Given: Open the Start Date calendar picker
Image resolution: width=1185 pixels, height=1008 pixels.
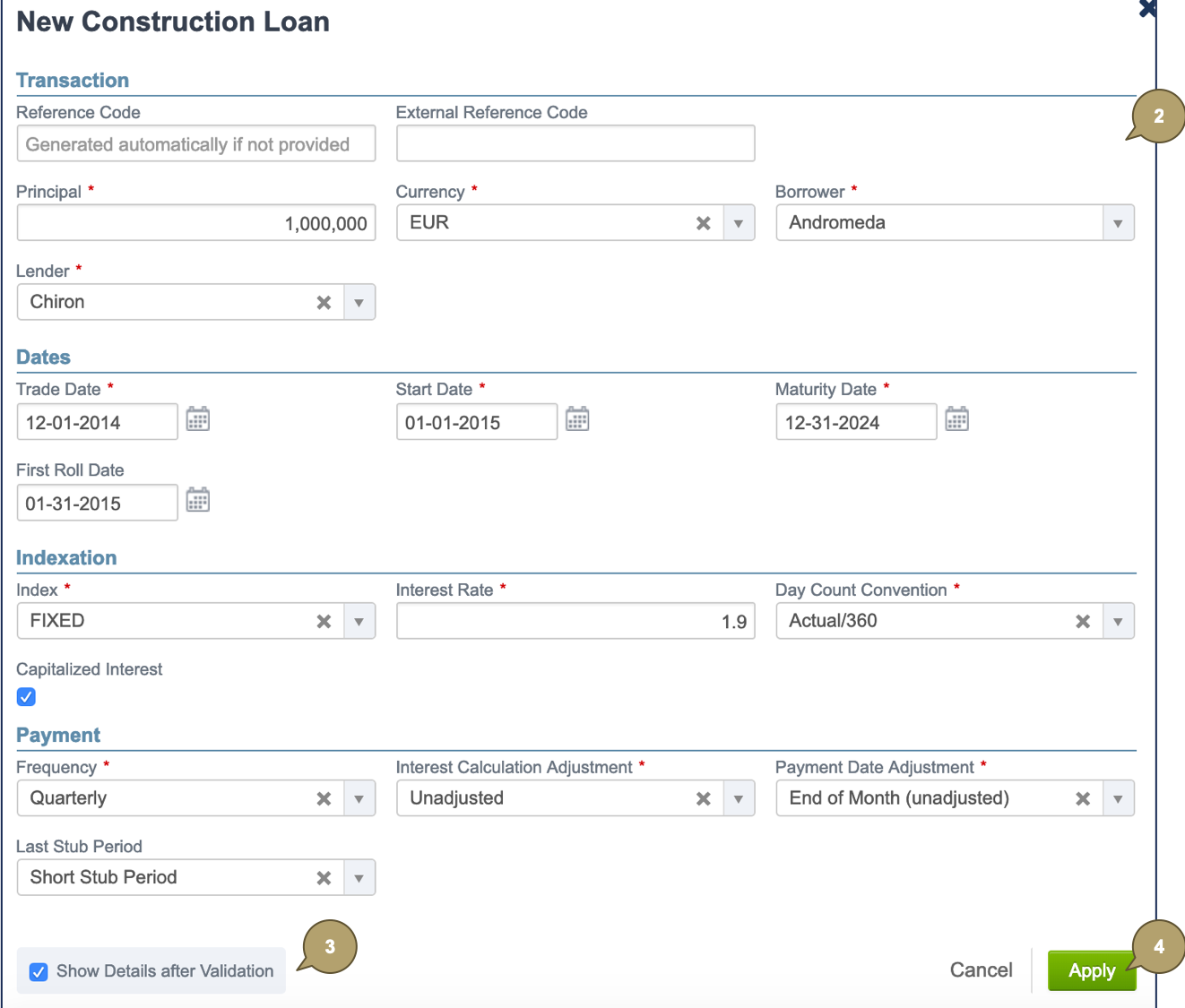Looking at the screenshot, I should pyautogui.click(x=577, y=419).
